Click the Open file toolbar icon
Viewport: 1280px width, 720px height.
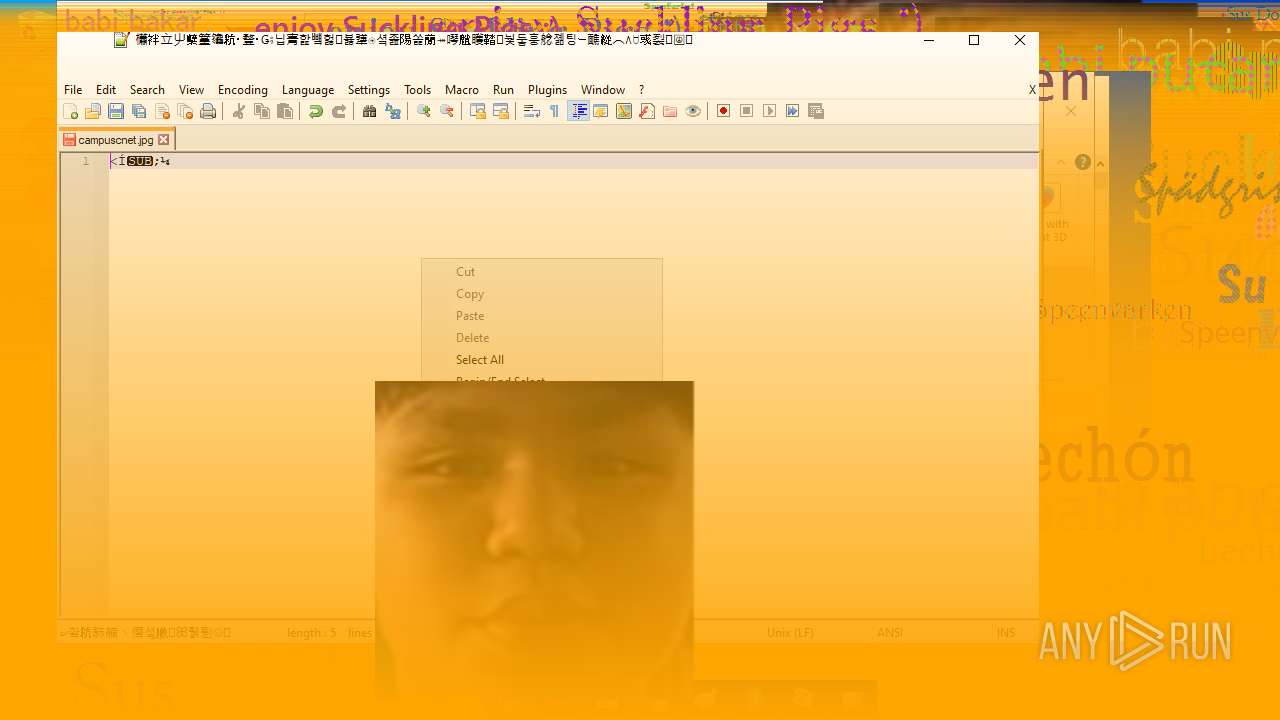point(93,111)
